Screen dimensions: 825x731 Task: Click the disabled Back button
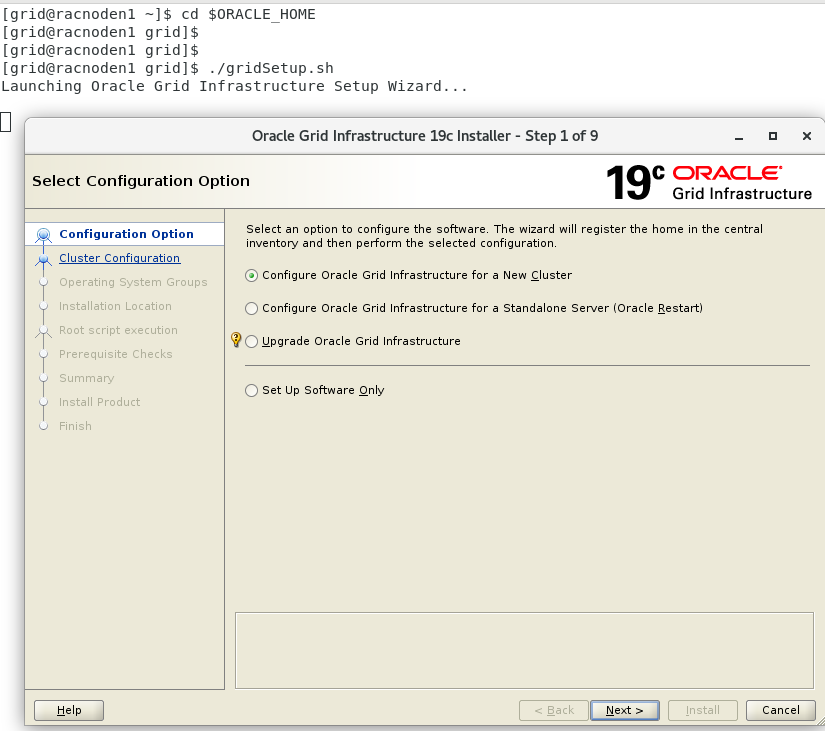pos(554,710)
